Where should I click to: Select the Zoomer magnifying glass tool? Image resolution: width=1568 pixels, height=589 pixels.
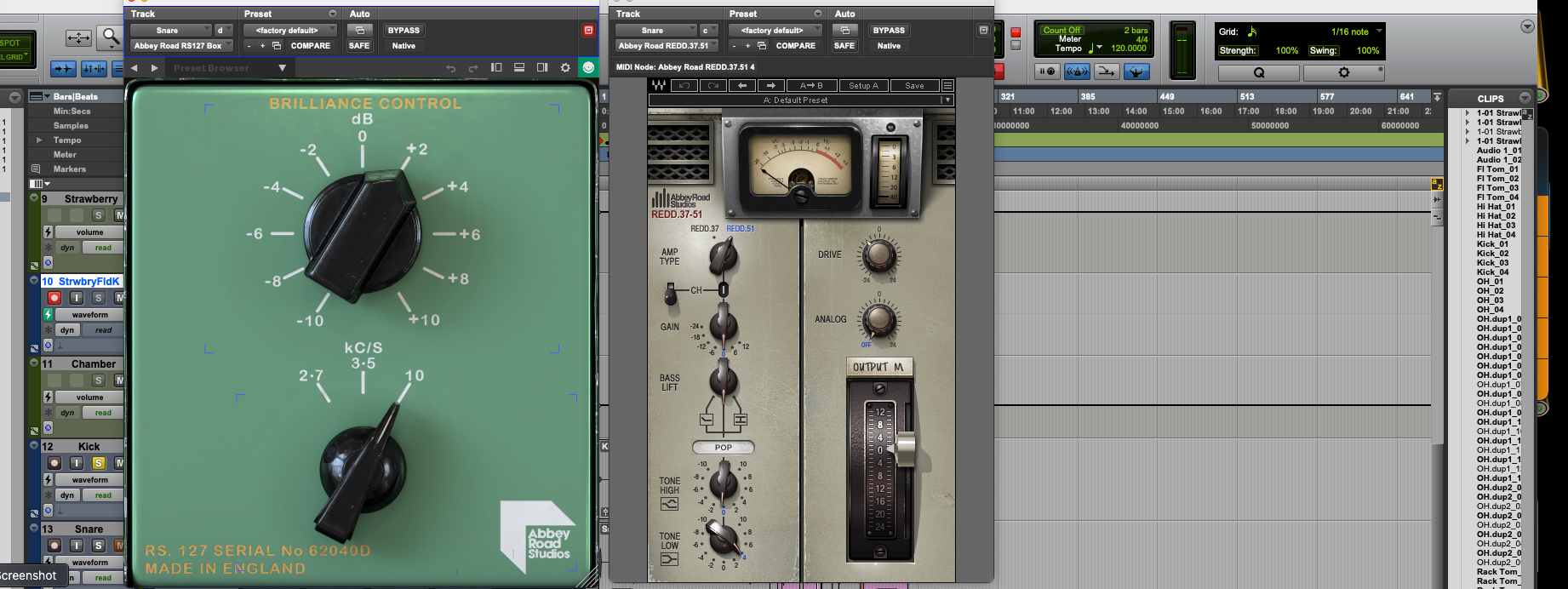[110, 37]
